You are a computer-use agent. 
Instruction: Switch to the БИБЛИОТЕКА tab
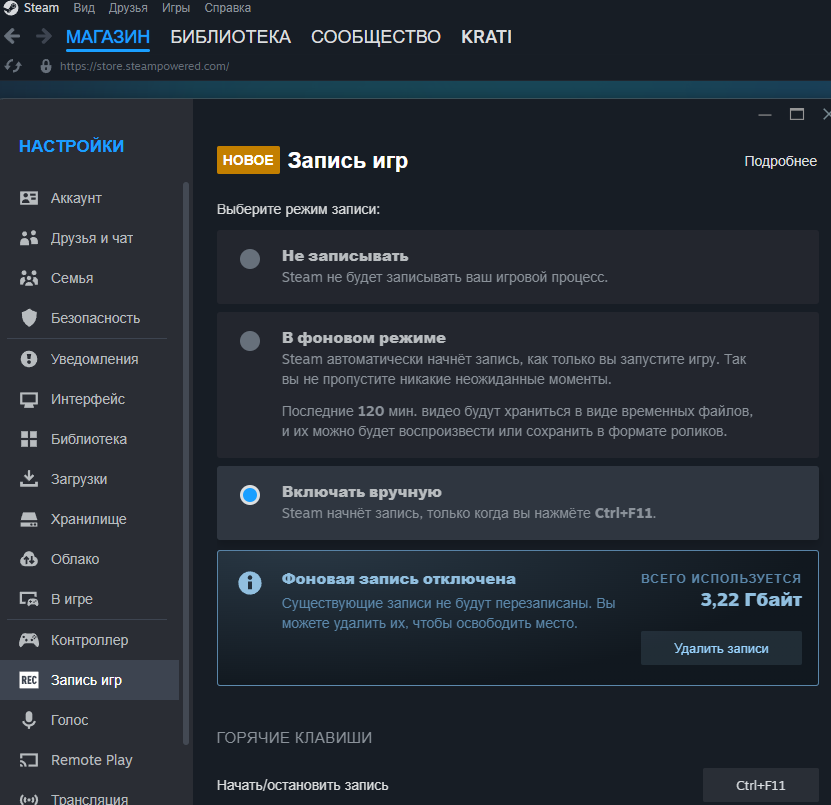(x=231, y=37)
